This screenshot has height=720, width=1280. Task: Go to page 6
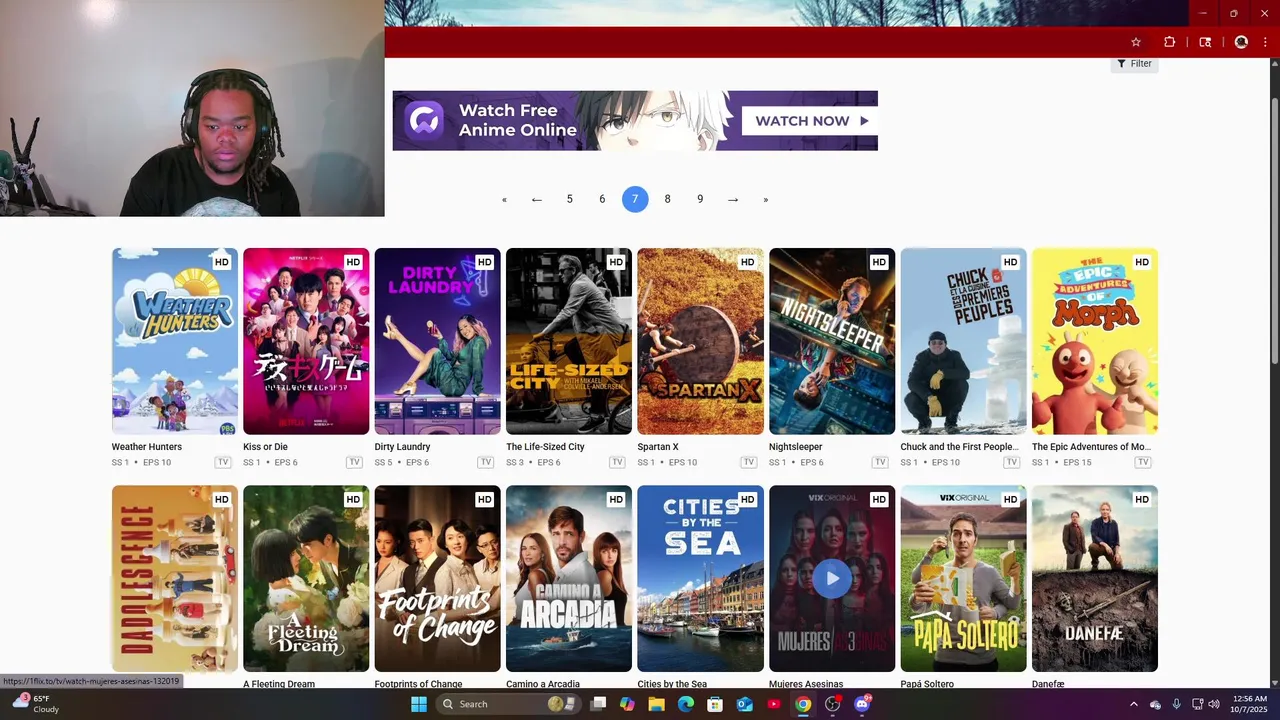[602, 199]
